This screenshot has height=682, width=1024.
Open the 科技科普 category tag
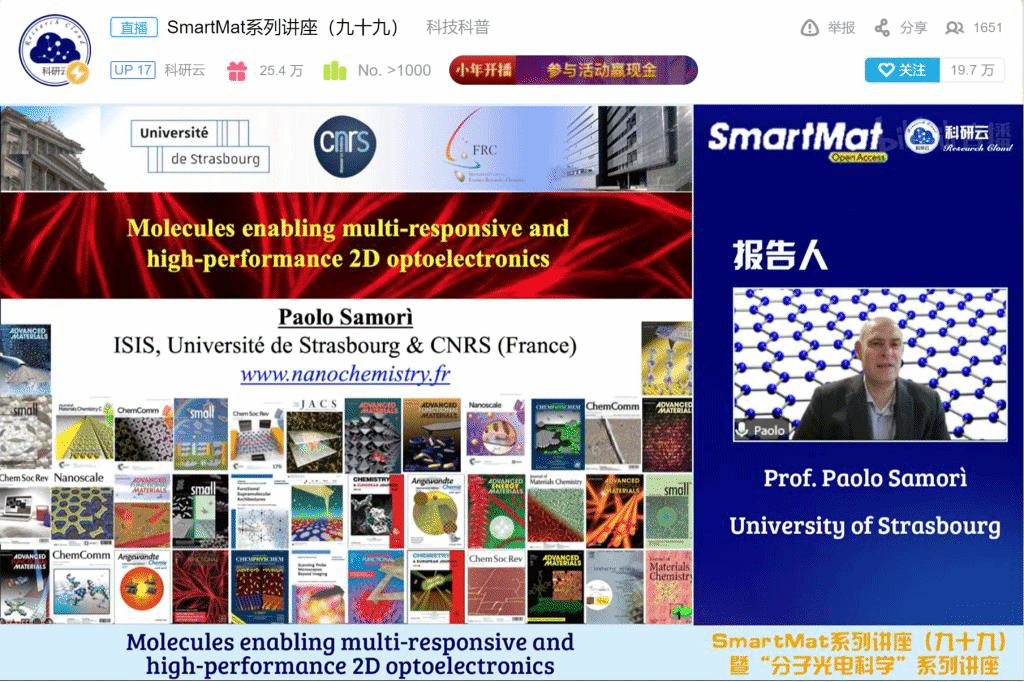(458, 28)
